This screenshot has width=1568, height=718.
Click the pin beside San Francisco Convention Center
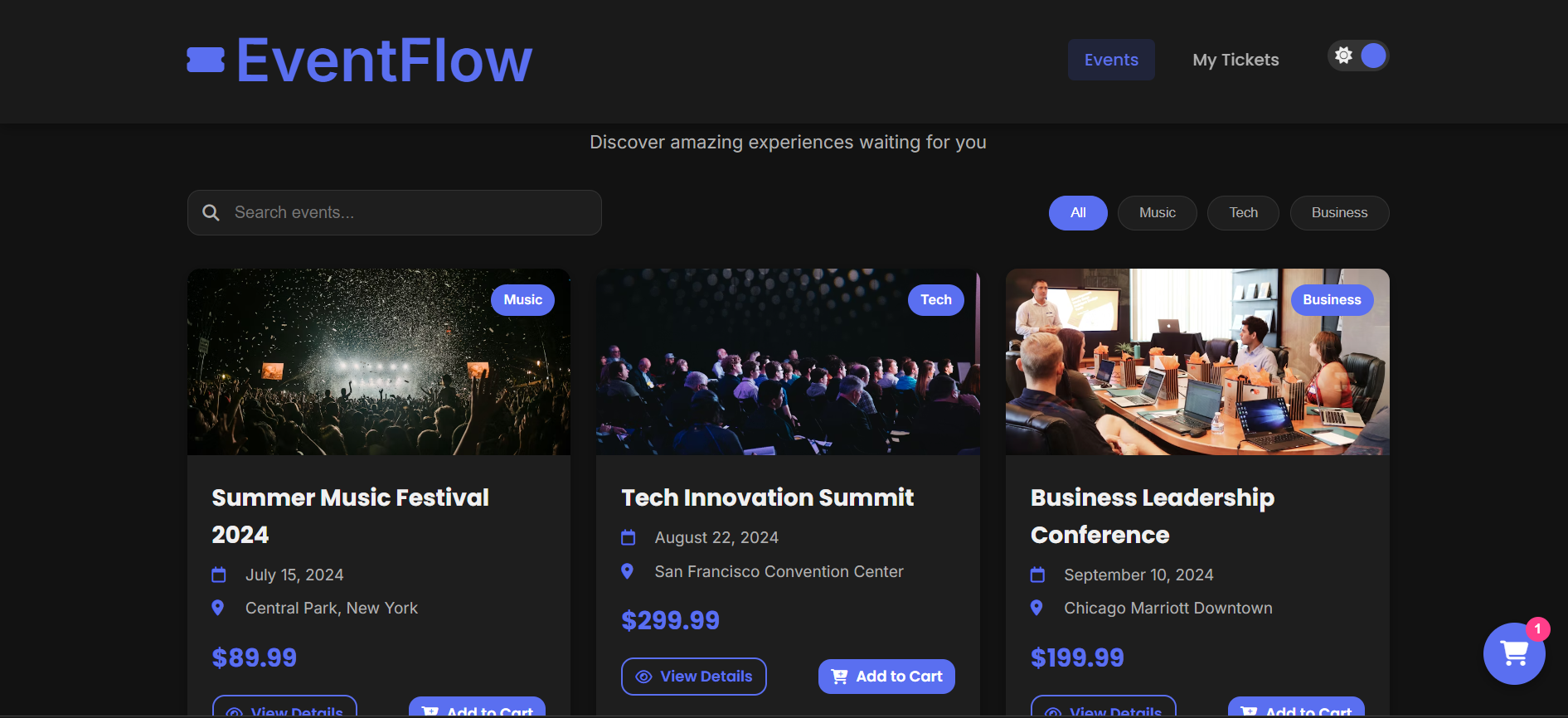[x=628, y=570]
